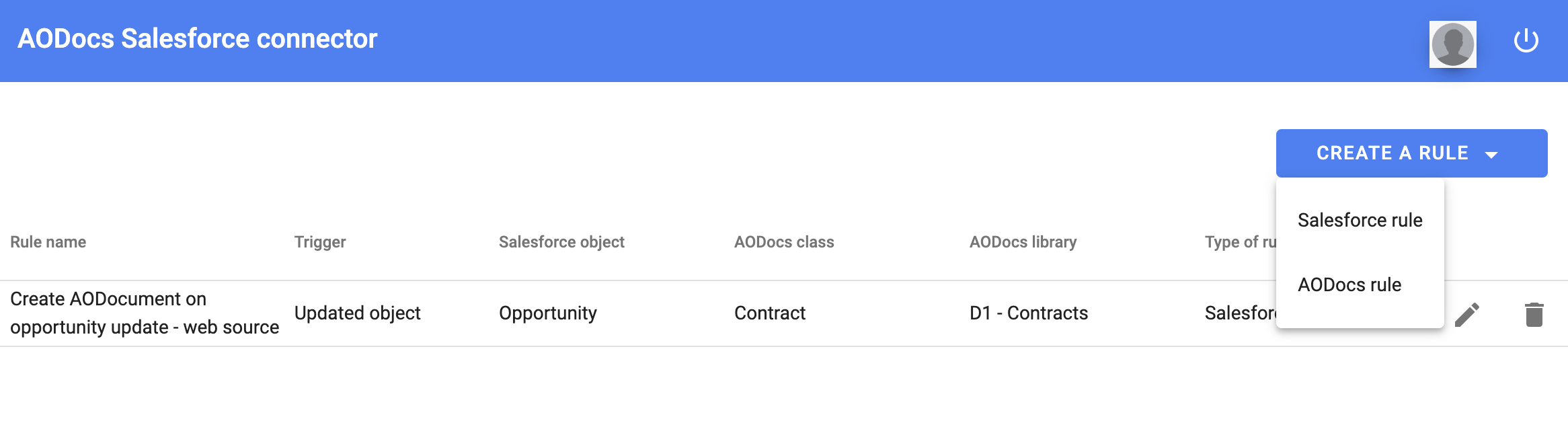Edit the rule with the pencil icon

click(x=1466, y=314)
